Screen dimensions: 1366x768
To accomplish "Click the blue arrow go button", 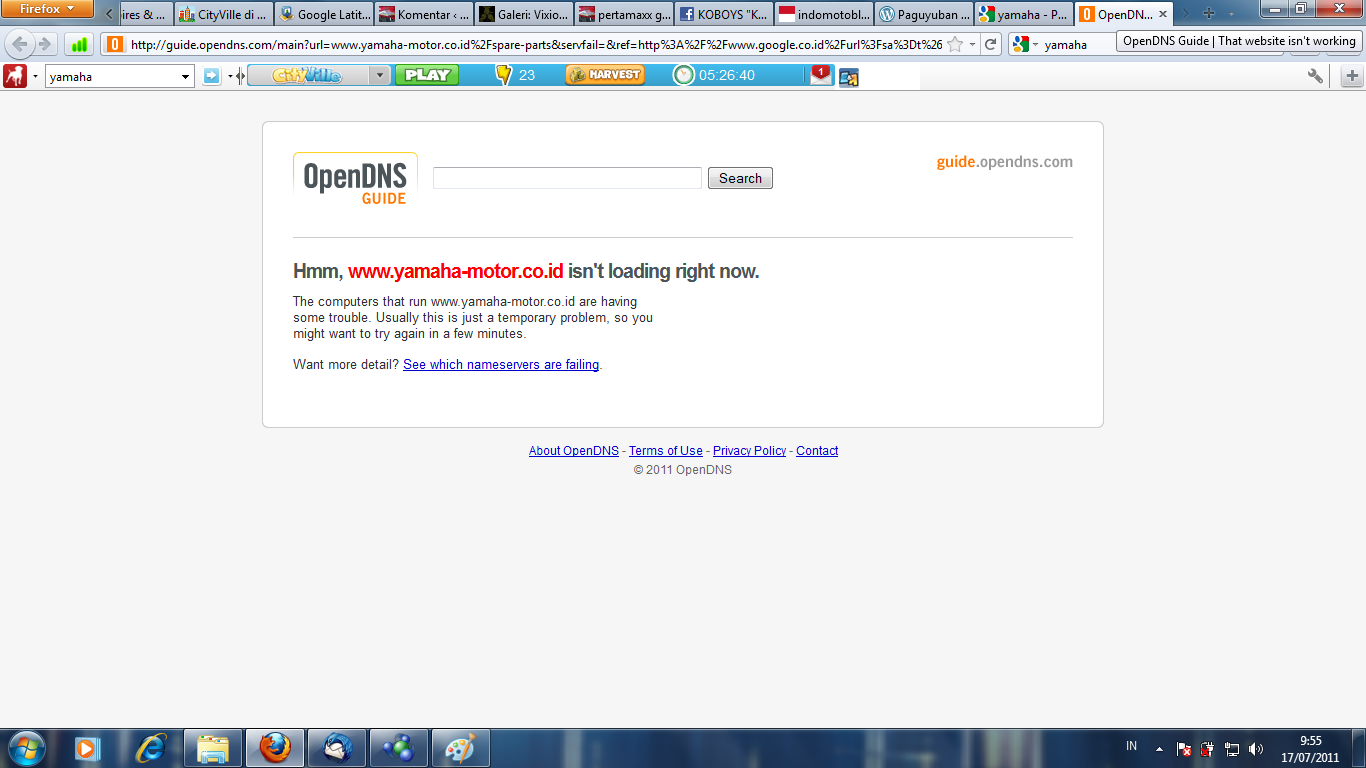I will pos(211,76).
